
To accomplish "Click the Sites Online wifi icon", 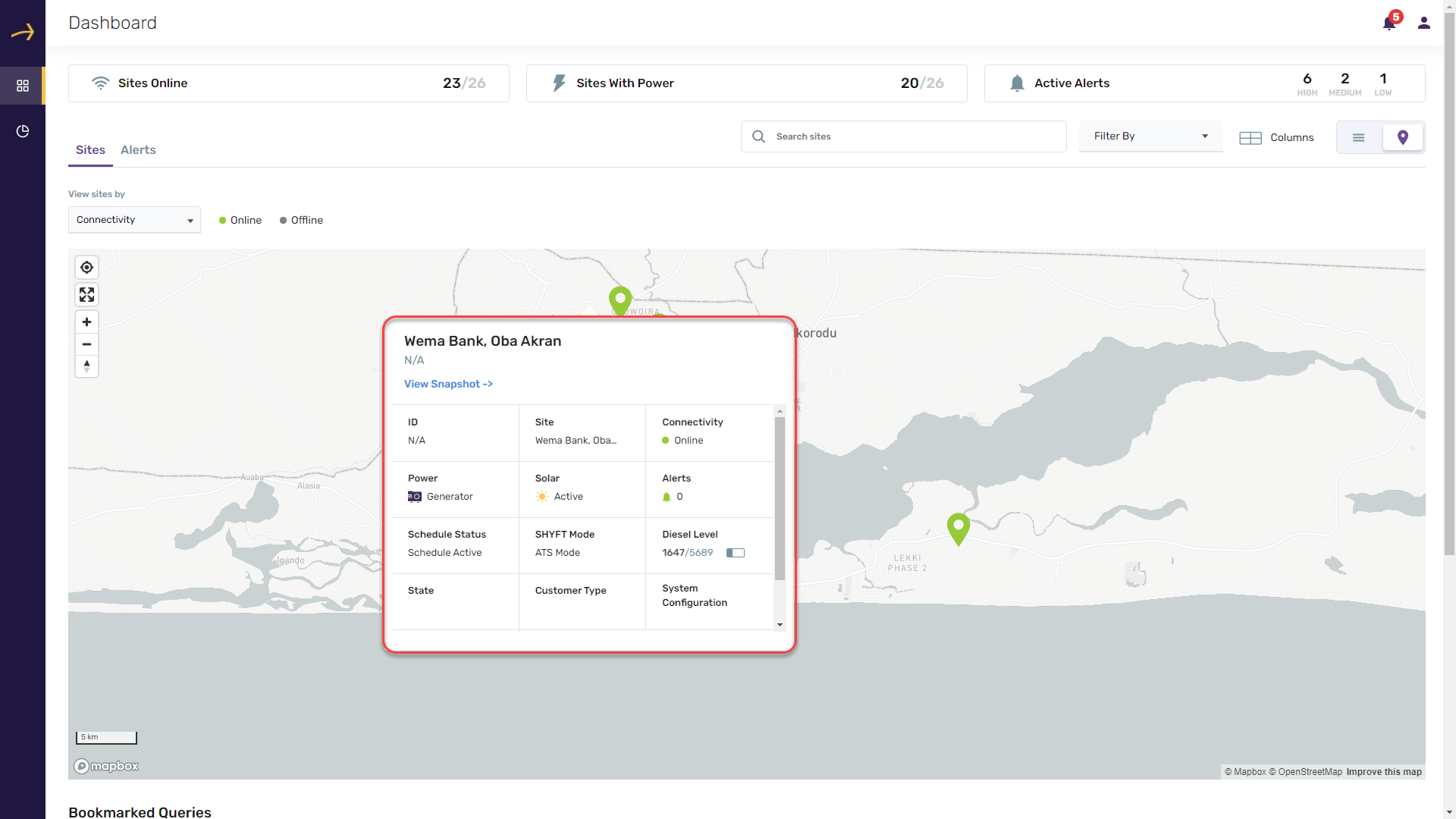I will [100, 83].
